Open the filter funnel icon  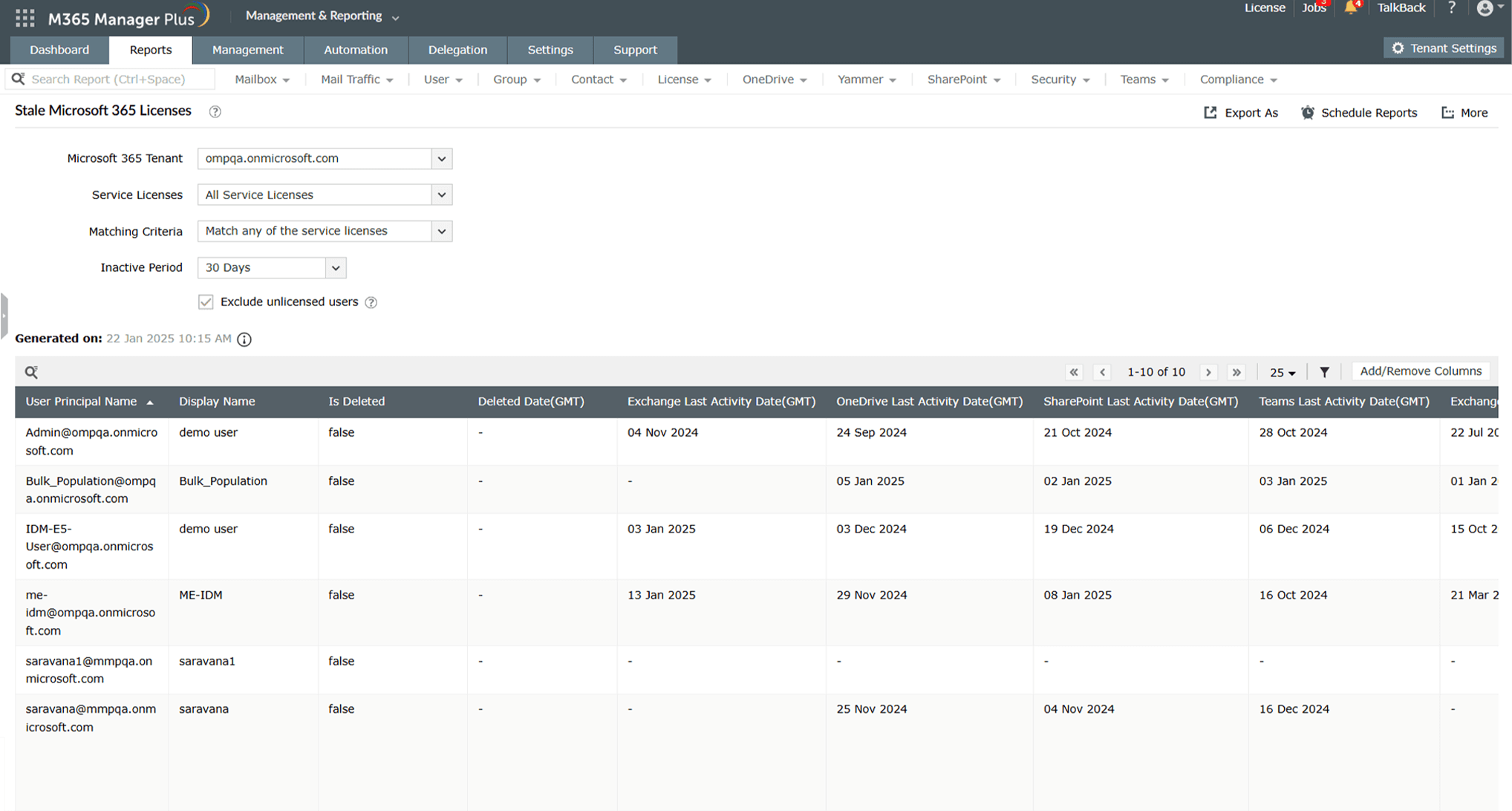point(1324,372)
